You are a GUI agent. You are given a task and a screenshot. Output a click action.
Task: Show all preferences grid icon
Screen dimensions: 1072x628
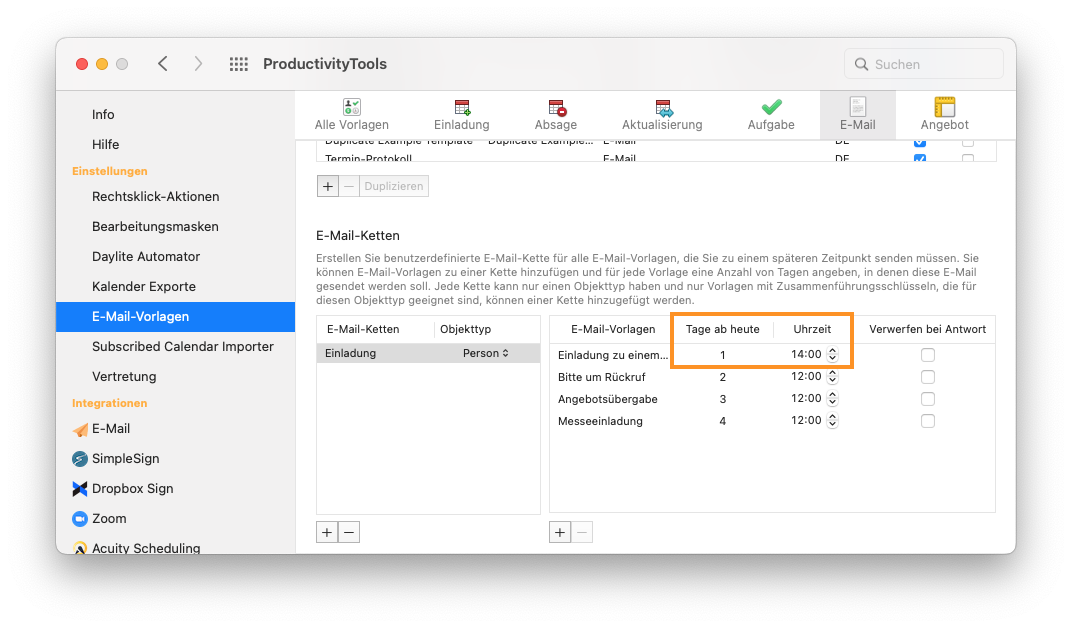point(239,64)
